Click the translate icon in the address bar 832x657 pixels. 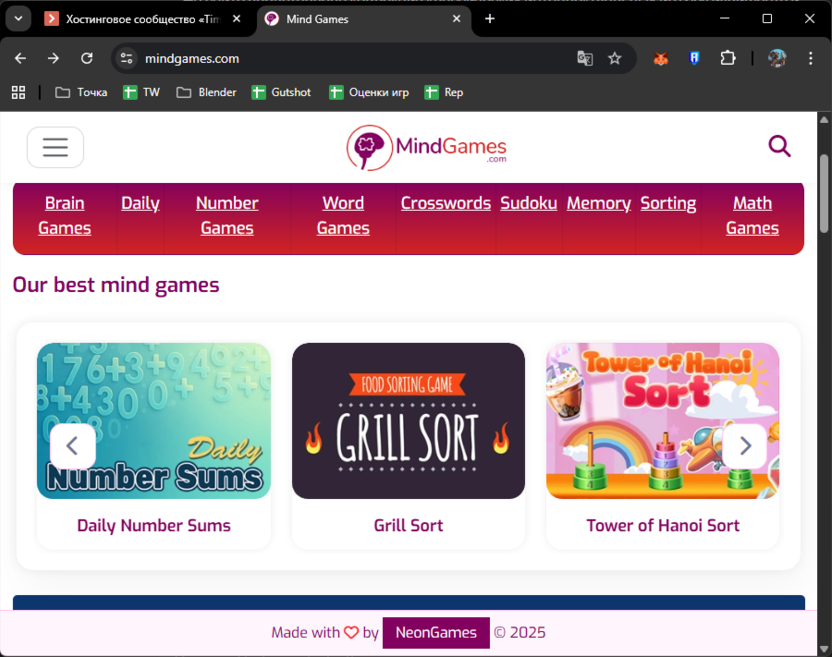(x=585, y=59)
